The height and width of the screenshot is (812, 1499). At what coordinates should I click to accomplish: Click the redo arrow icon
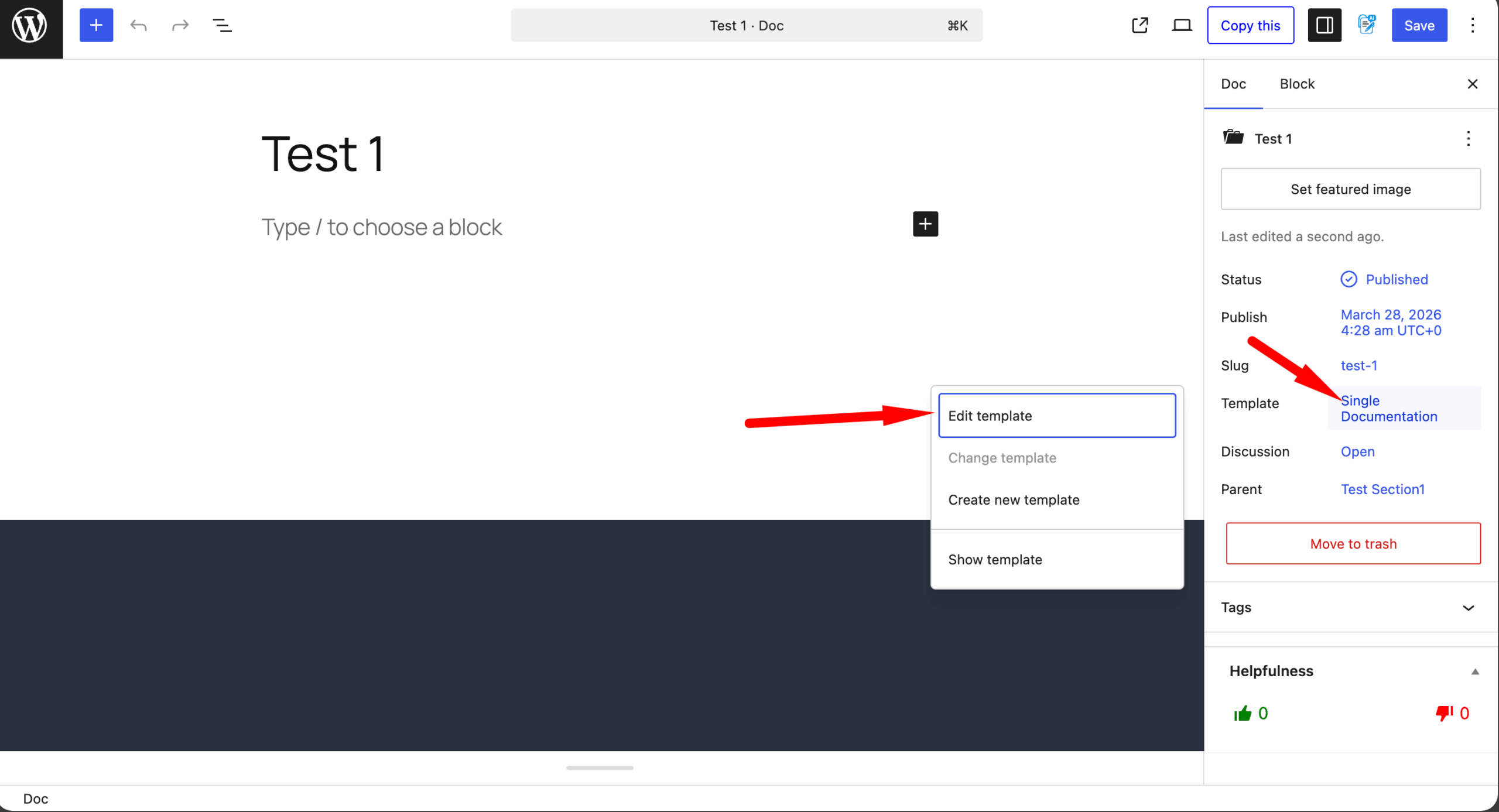(180, 25)
